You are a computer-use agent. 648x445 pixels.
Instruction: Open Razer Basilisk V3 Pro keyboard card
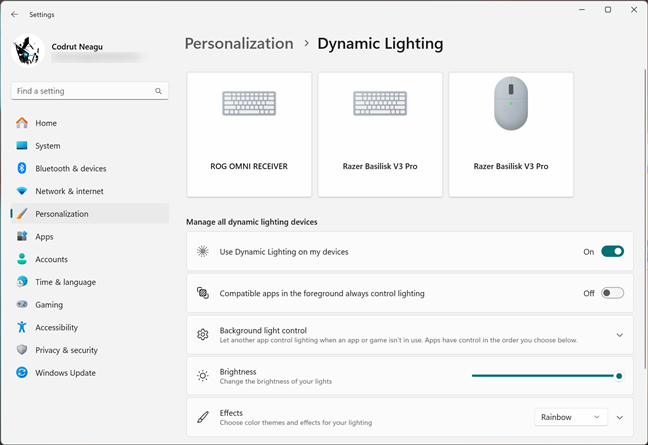[x=380, y=135]
